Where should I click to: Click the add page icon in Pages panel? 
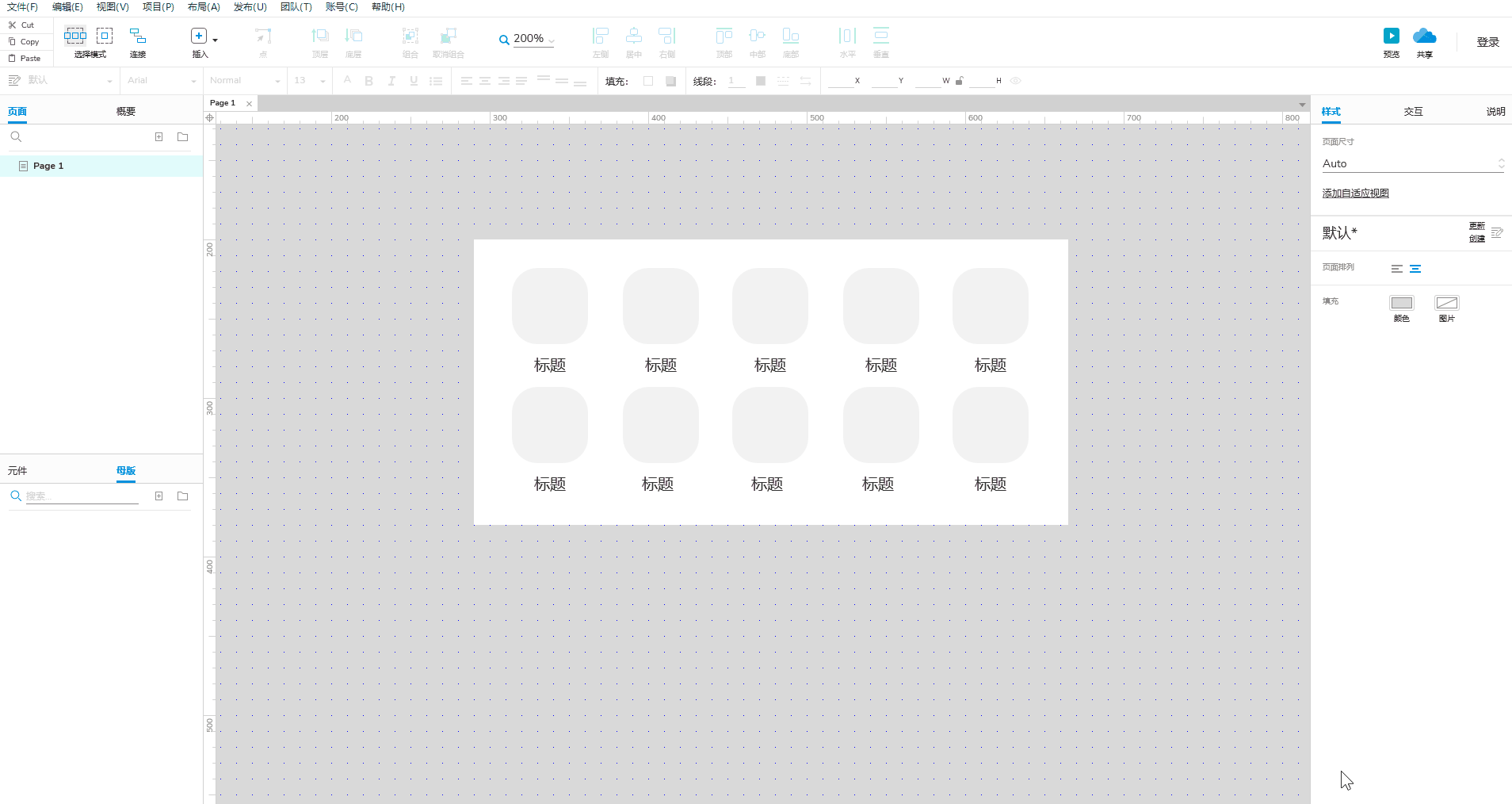tap(159, 137)
